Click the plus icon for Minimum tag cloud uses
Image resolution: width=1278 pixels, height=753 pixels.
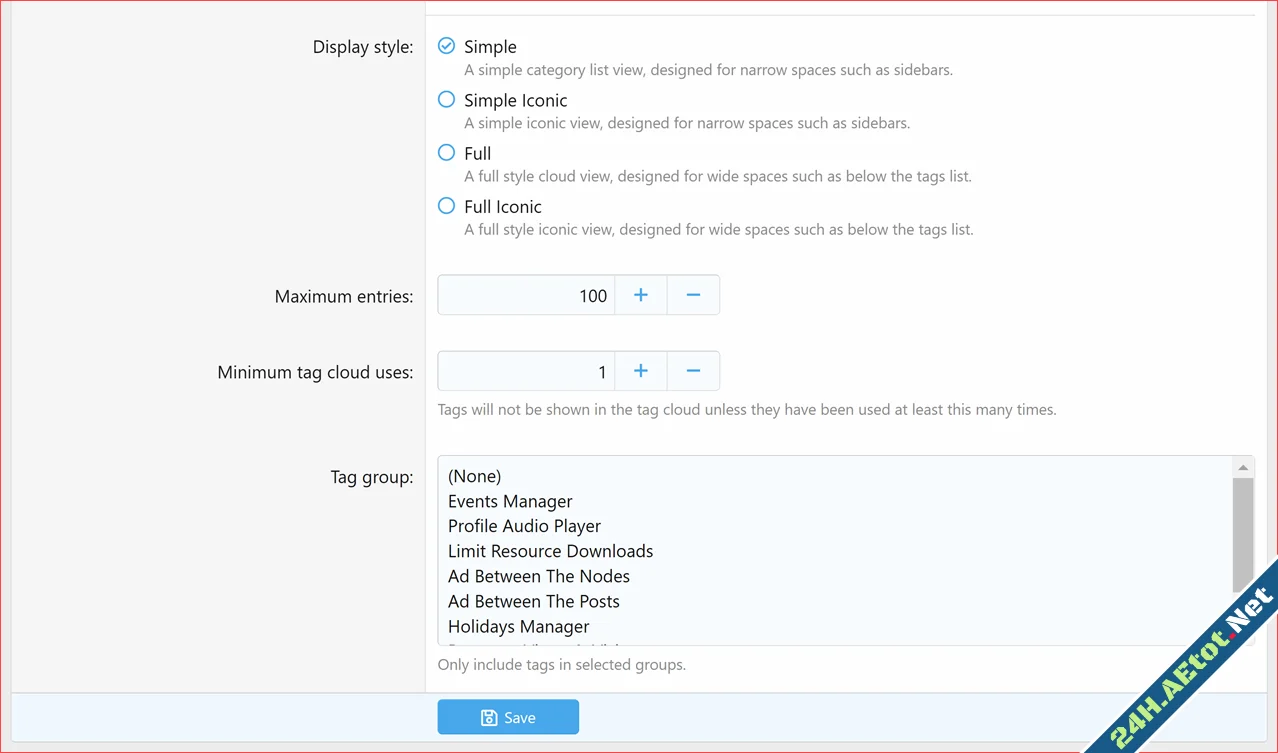[640, 370]
